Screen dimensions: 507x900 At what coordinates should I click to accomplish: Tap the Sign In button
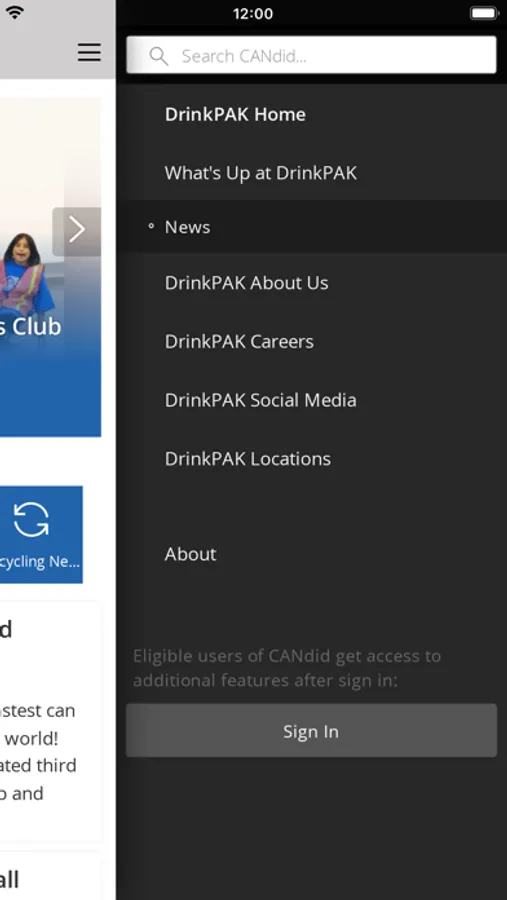[x=311, y=731]
